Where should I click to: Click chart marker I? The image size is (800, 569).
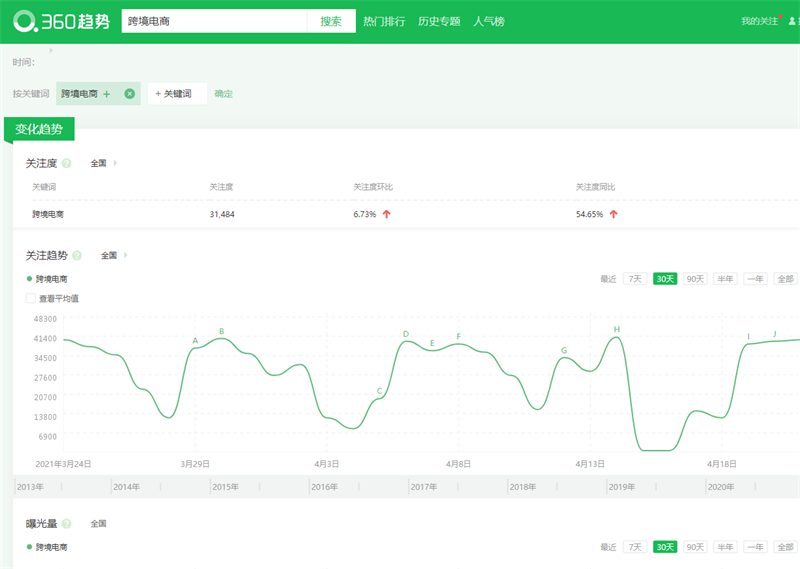point(748,336)
